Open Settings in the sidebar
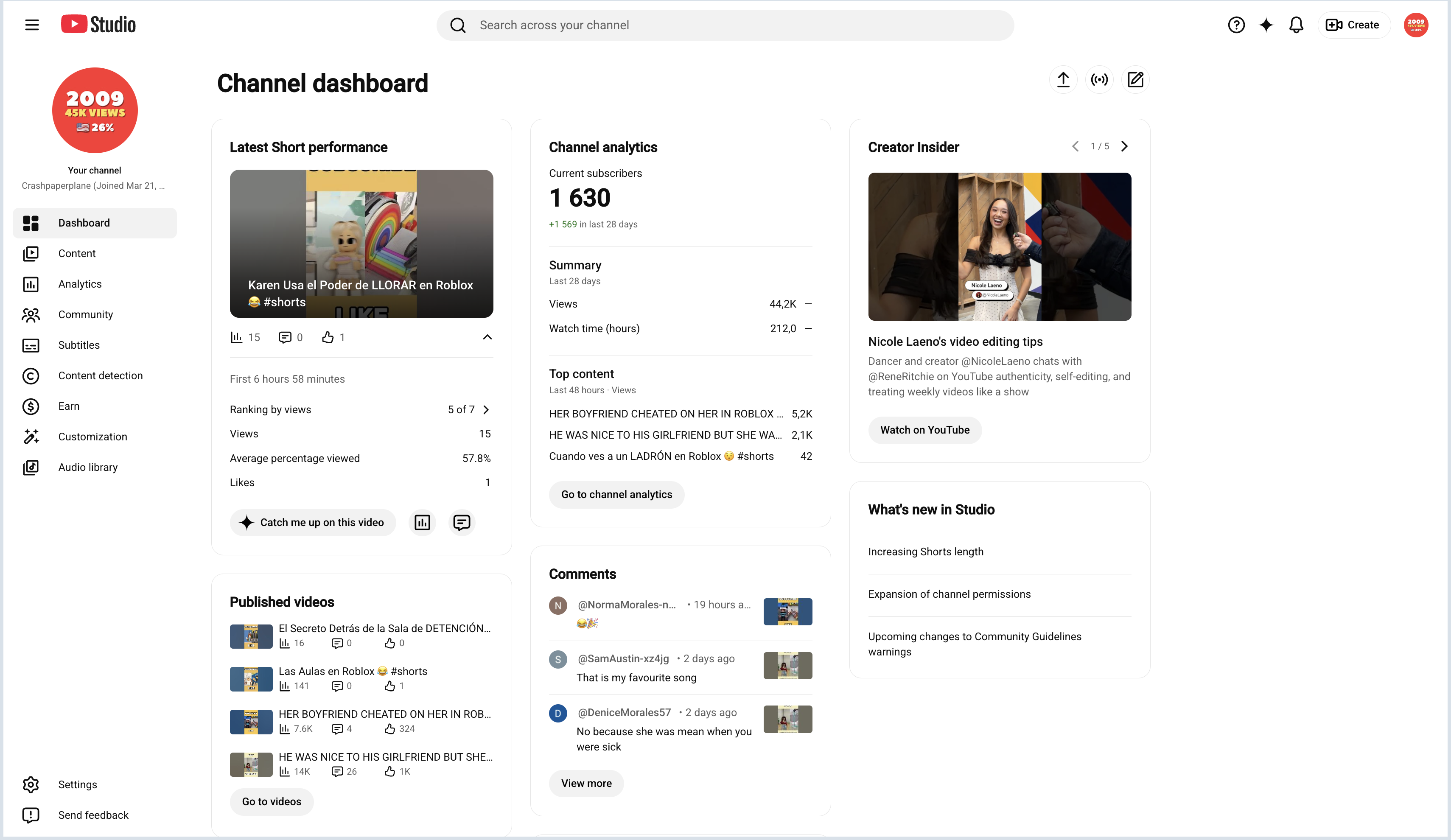 click(x=95, y=784)
